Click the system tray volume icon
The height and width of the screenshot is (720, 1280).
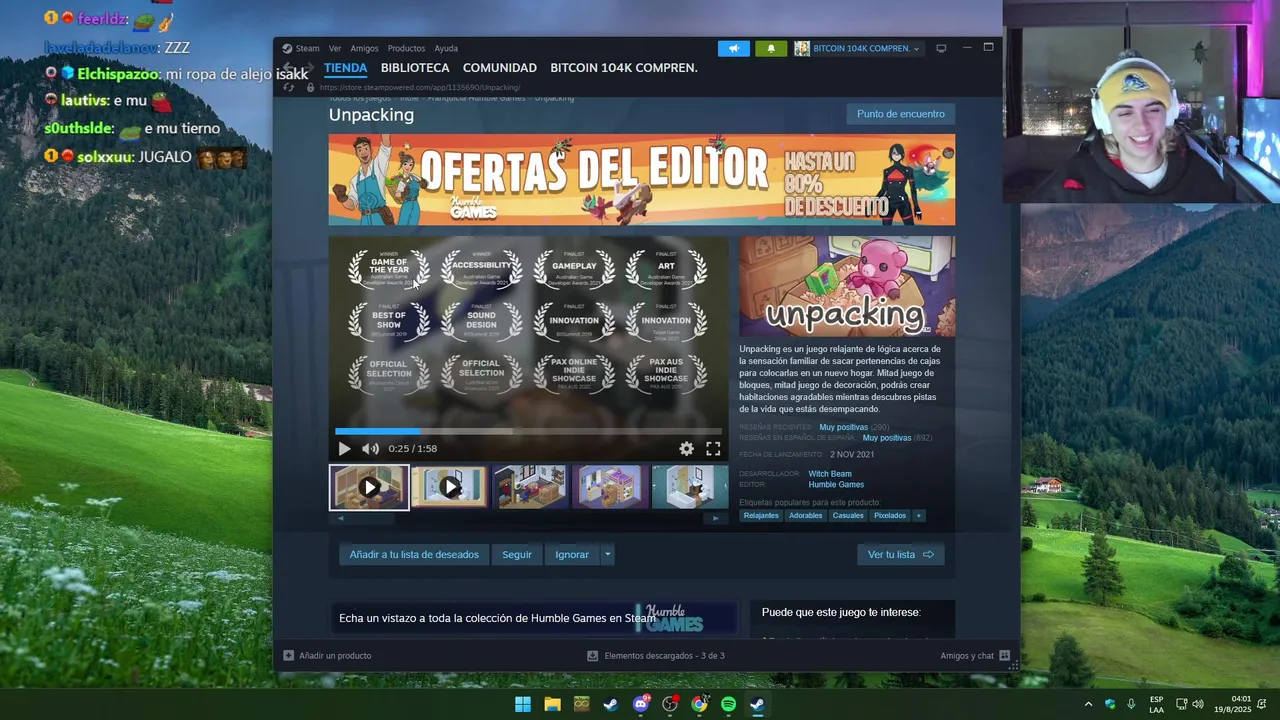click(1198, 704)
